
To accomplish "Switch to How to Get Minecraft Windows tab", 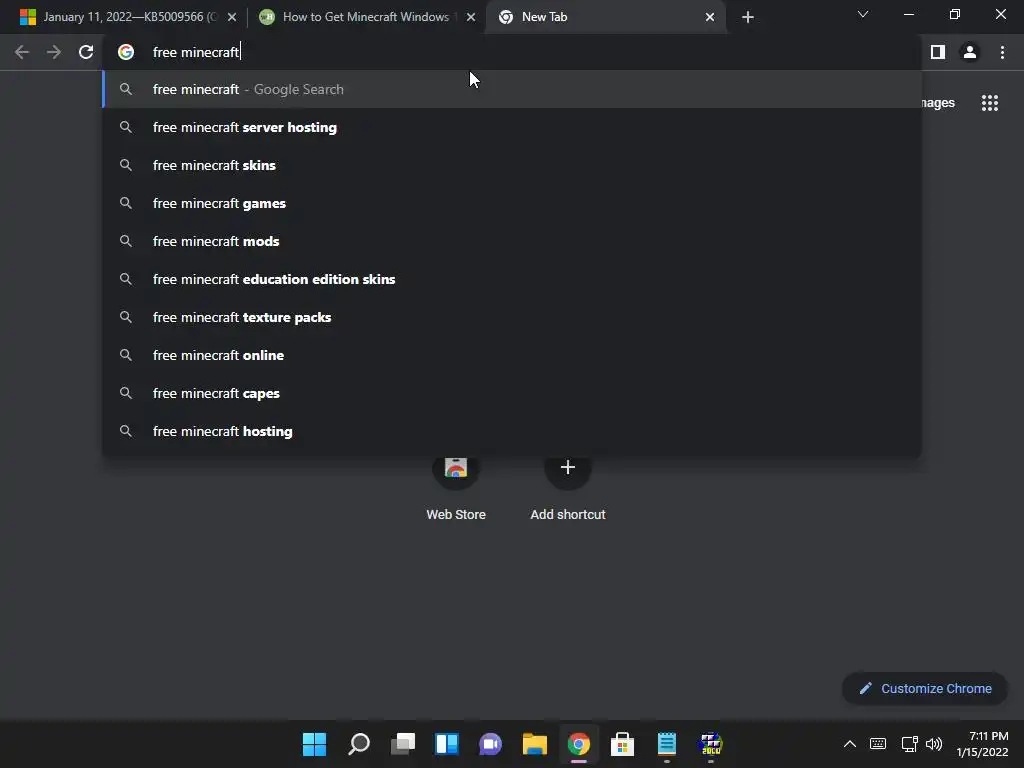I will coord(366,17).
